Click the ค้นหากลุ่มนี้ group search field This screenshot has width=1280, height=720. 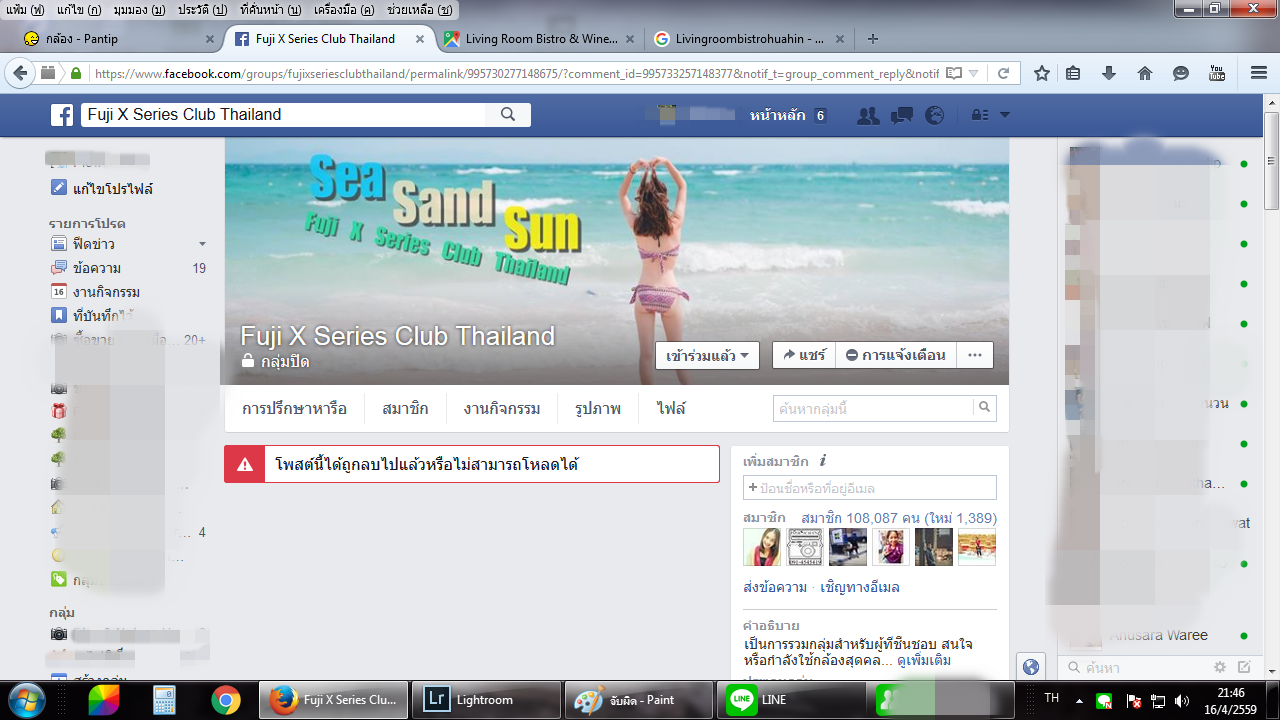[x=873, y=408]
